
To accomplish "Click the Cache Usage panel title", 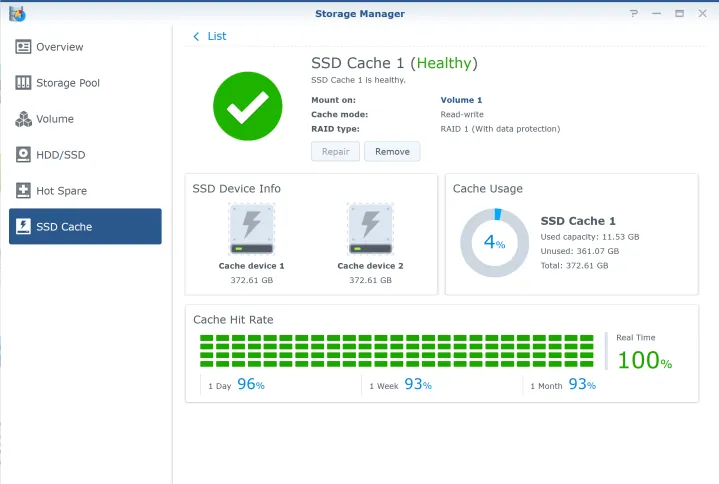I will 487,189.
